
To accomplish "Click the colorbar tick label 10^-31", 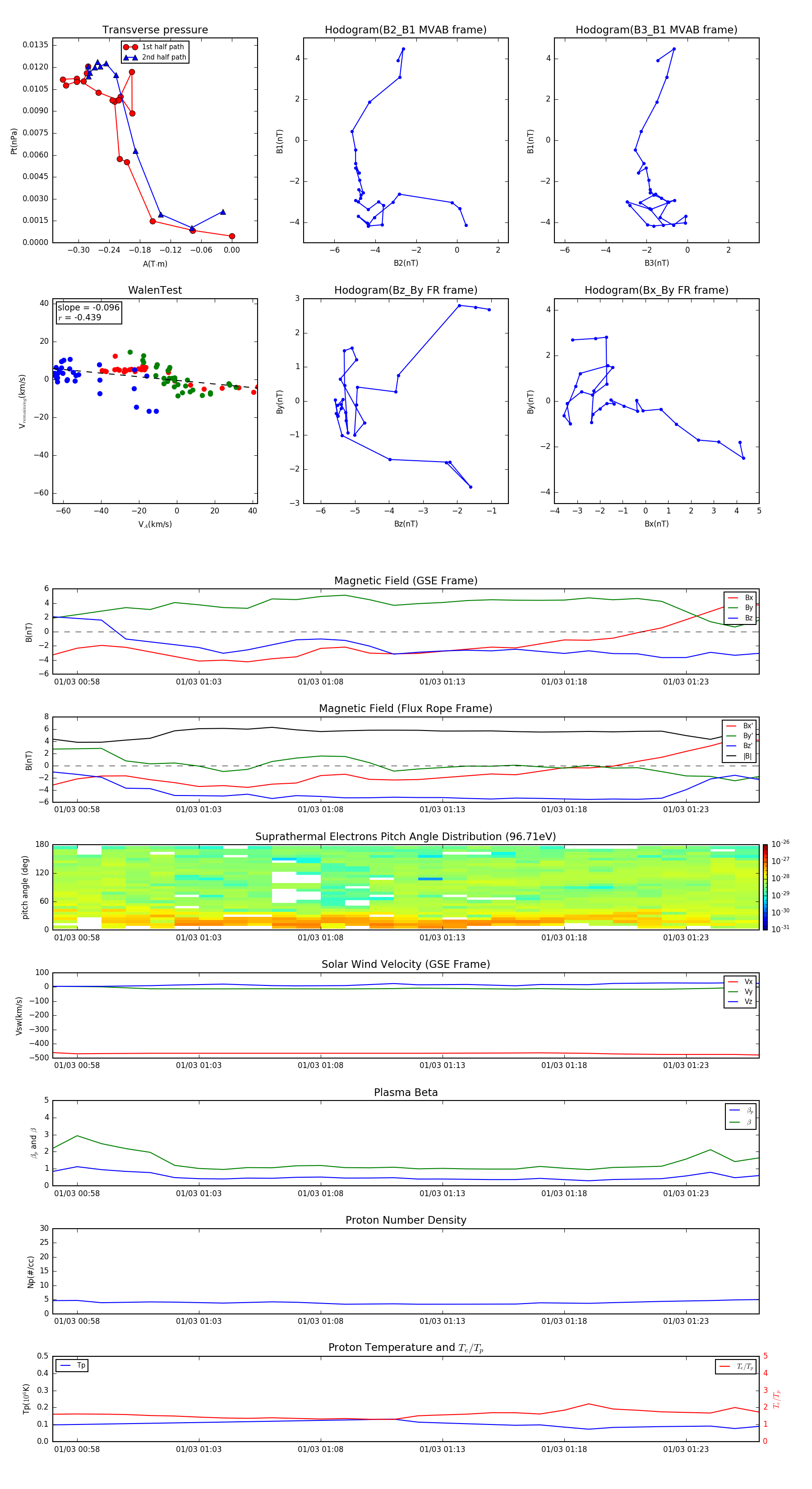I will 780,929.
